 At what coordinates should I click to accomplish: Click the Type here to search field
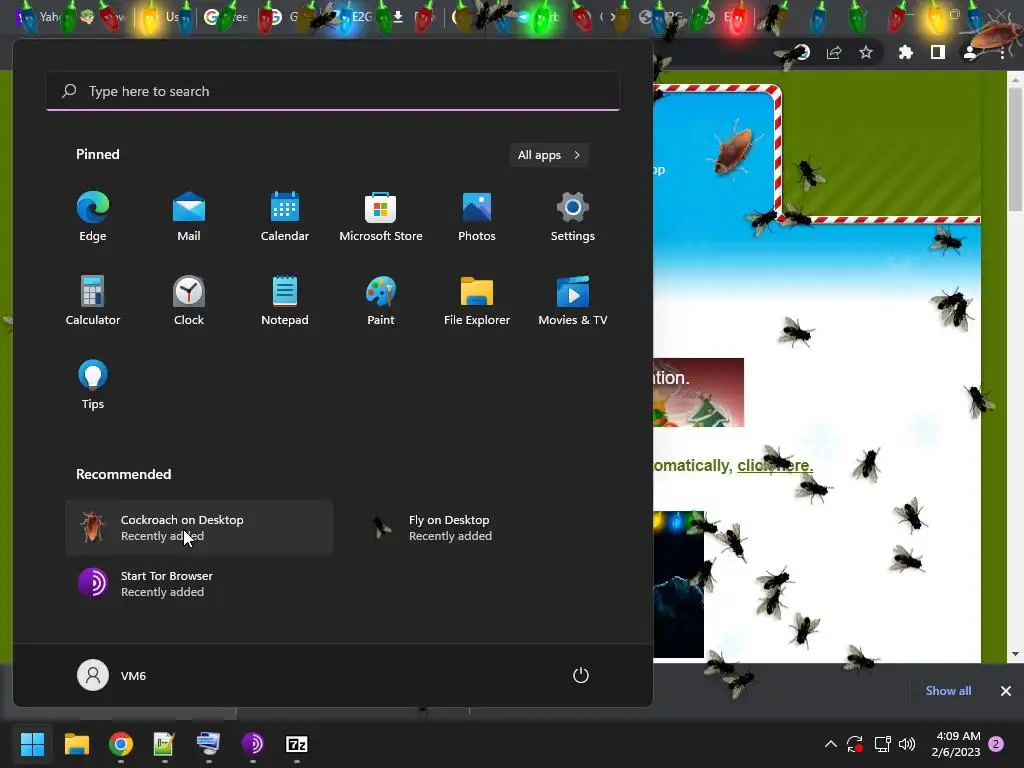333,91
